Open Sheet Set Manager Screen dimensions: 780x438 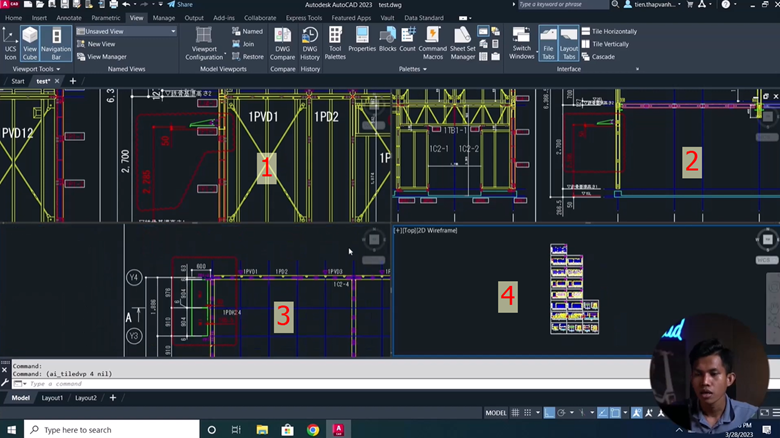click(463, 44)
